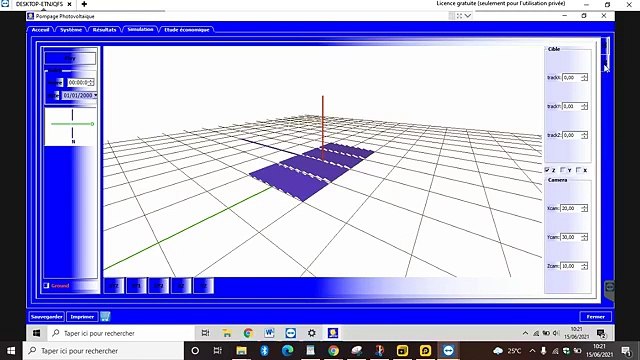Open Settings gear on the remote taskbar
This screenshot has height=360, width=640.
(x=312, y=333)
